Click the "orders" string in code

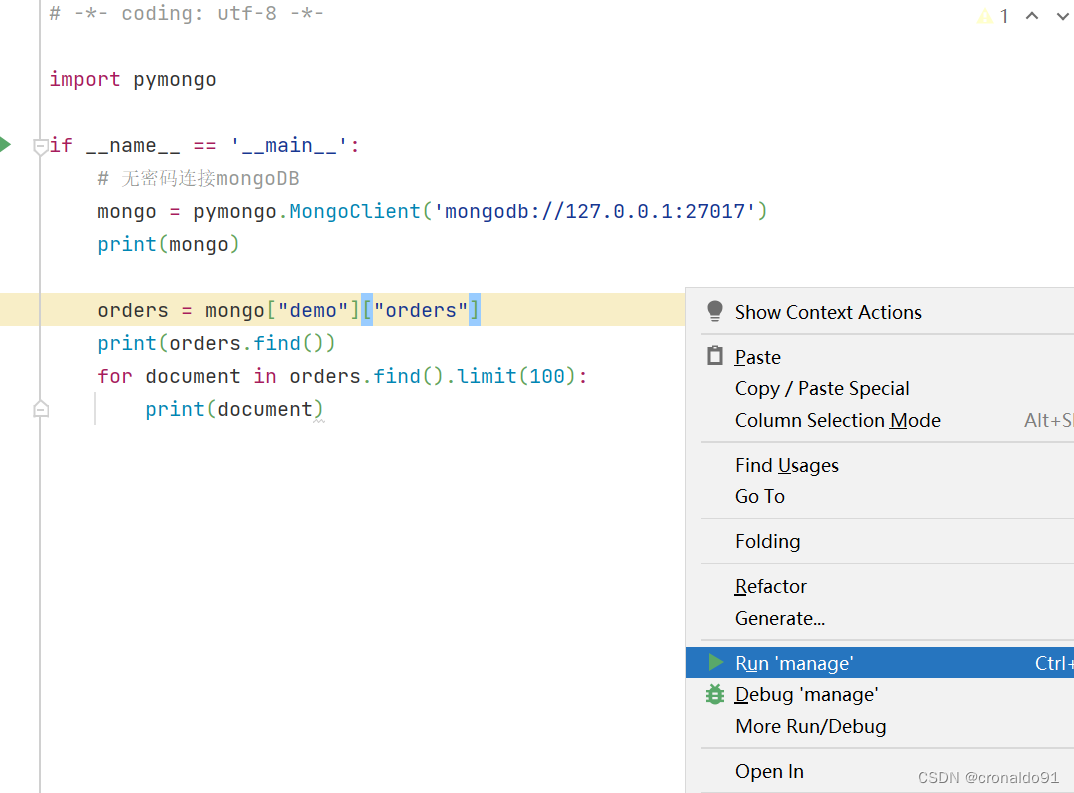(421, 310)
